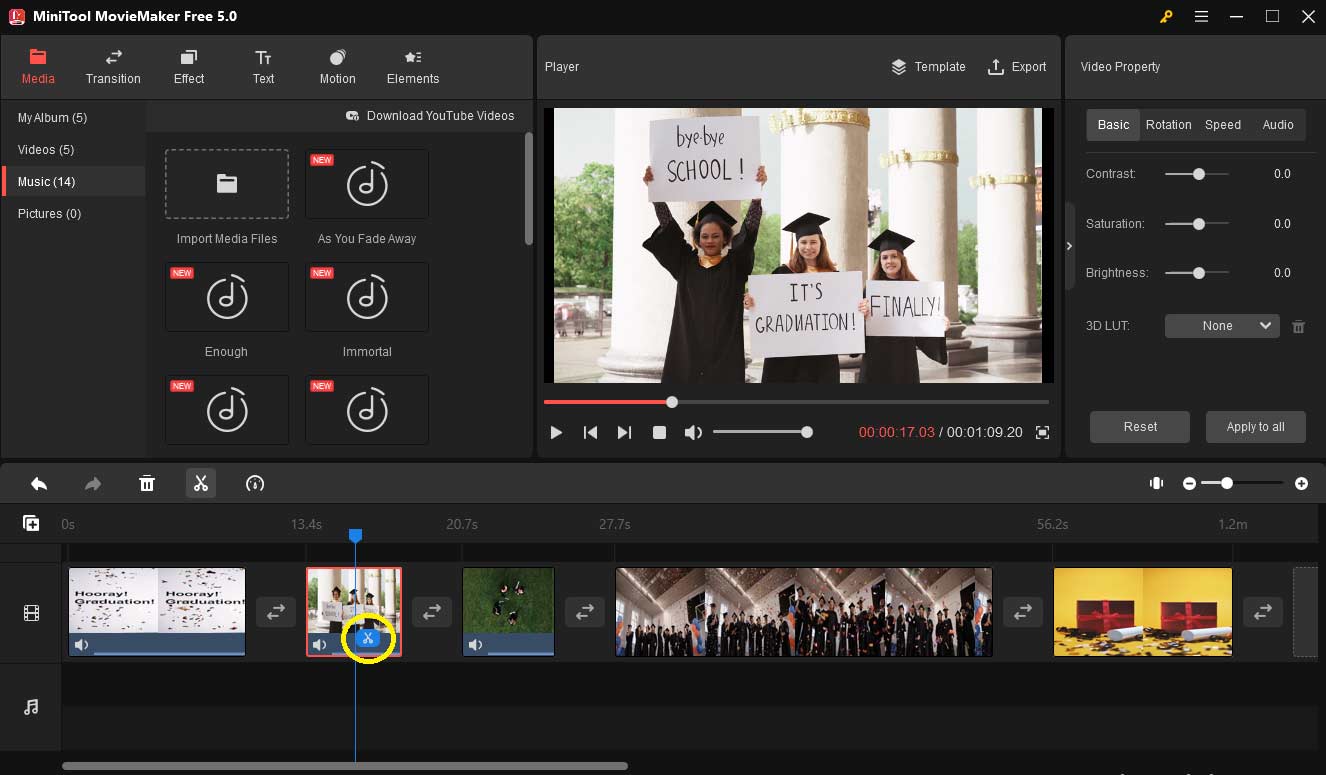This screenshot has height=775, width=1326.
Task: Mute audio on the first timeline clip
Action: point(81,644)
